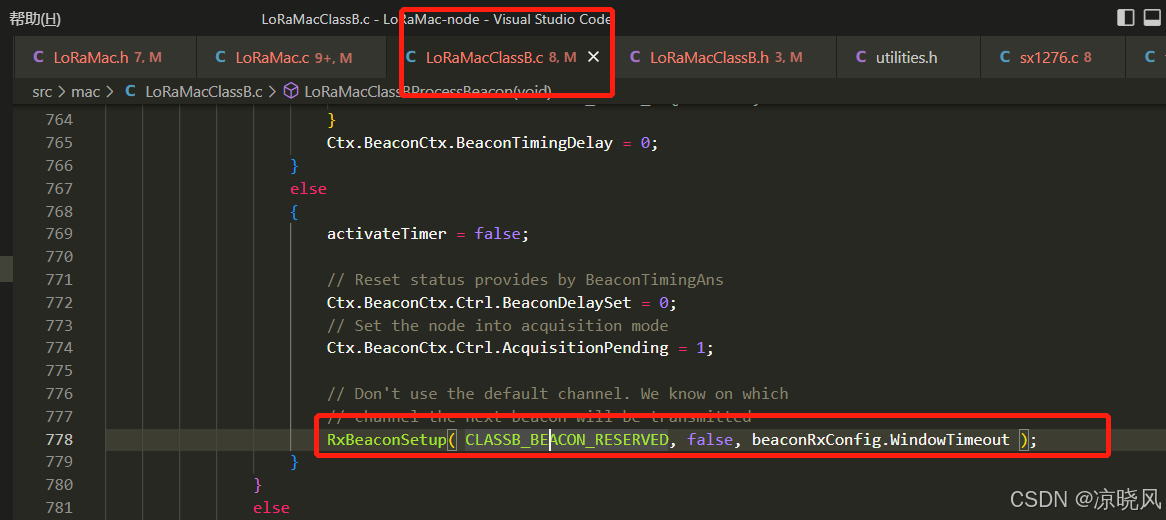Click 'LoRaMacClassB.c' in the breadcrumb
The image size is (1166, 520).
click(x=204, y=92)
